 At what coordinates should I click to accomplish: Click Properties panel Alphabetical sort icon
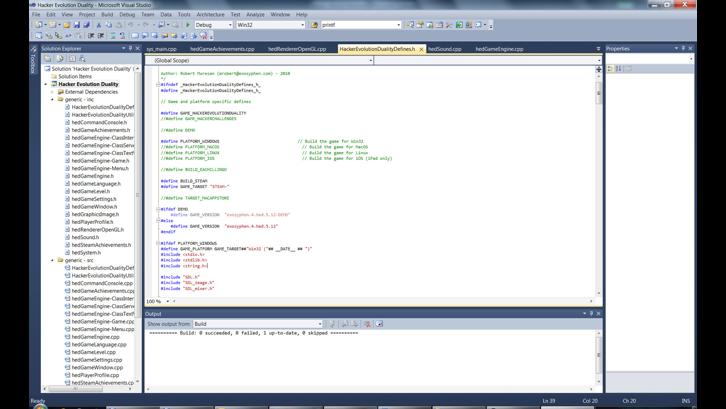click(618, 69)
